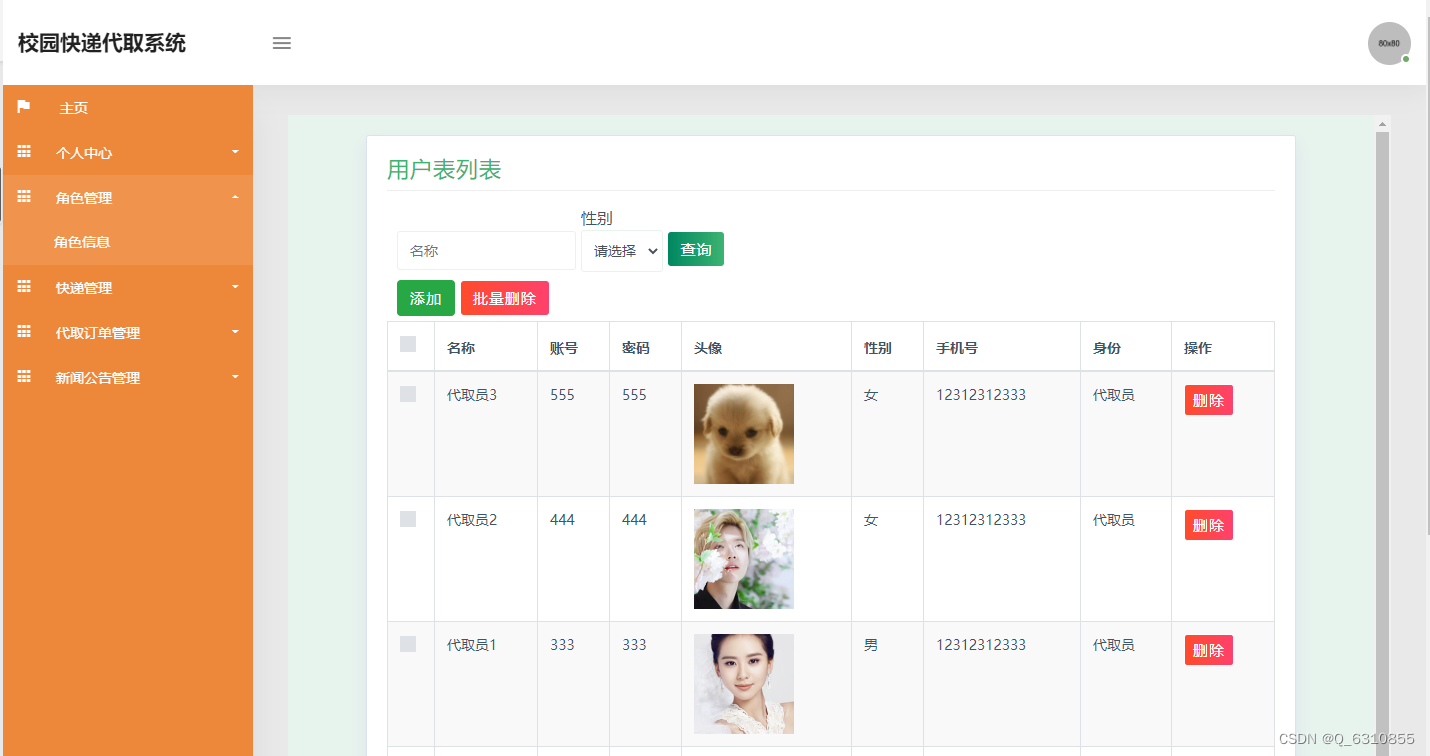
Task: Click the 查询 search button
Action: tap(696, 249)
